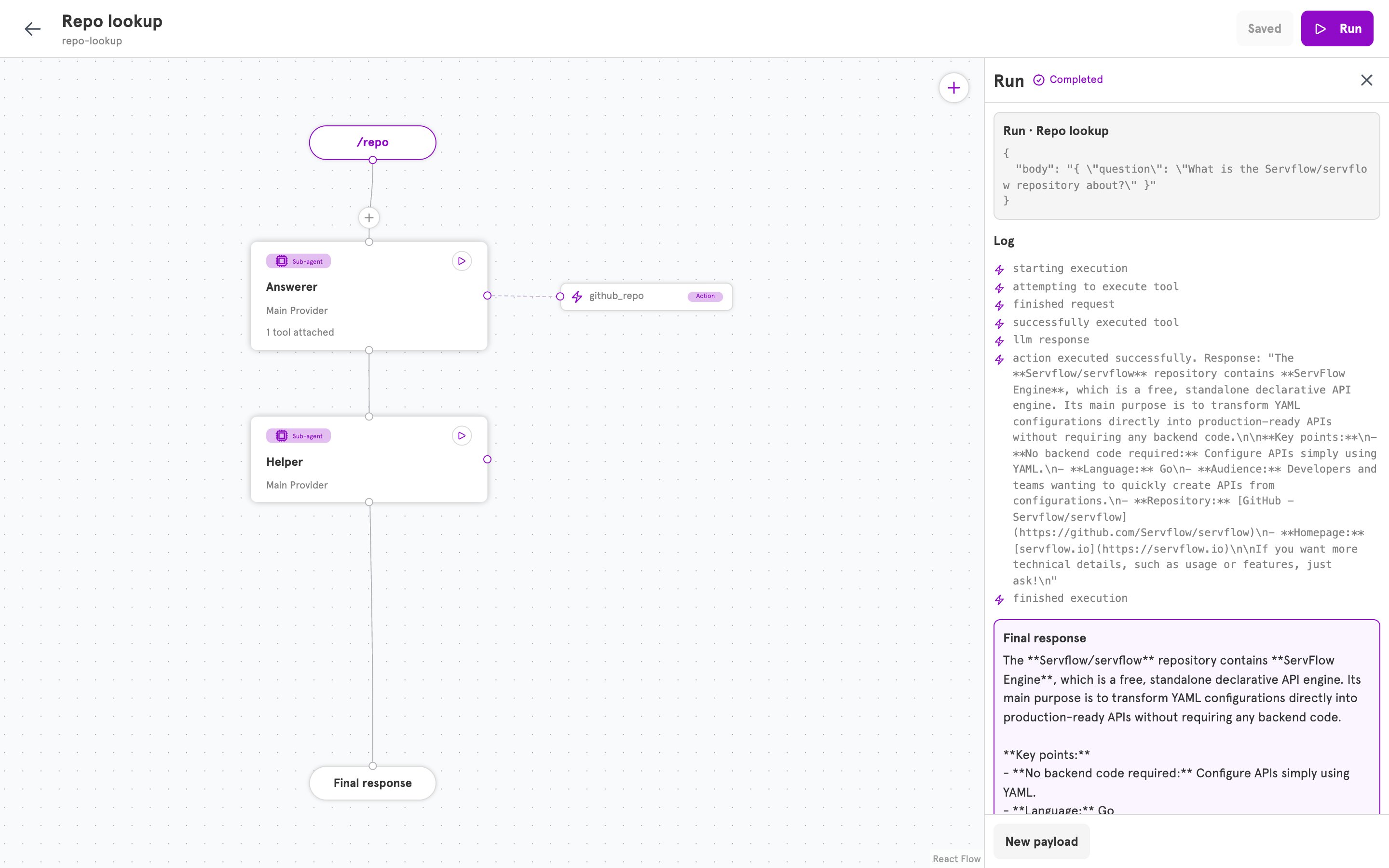Click the Completed status check icon
Viewport: 1389px width, 868px height.
click(x=1039, y=80)
